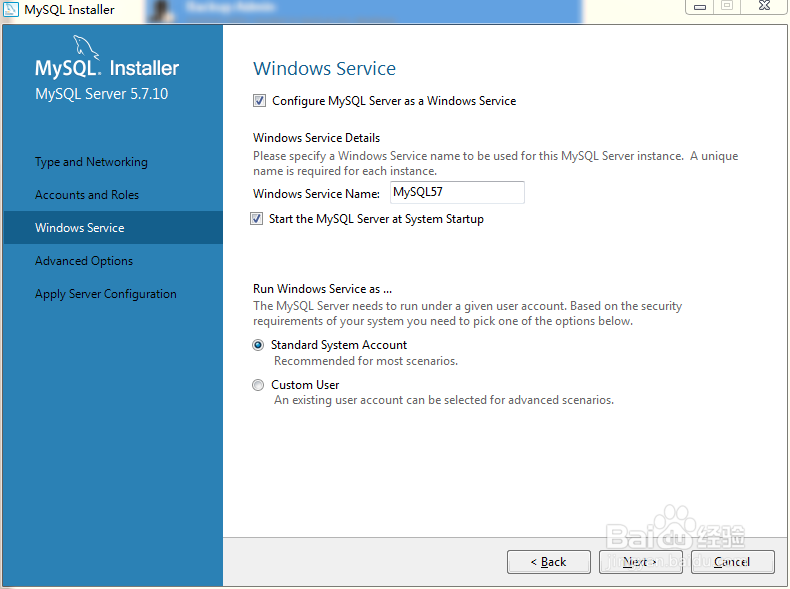Screen dimensions: 790x589
Task: Uncheck Configure MySQL Server as a Windows Service
Action: coord(259,101)
